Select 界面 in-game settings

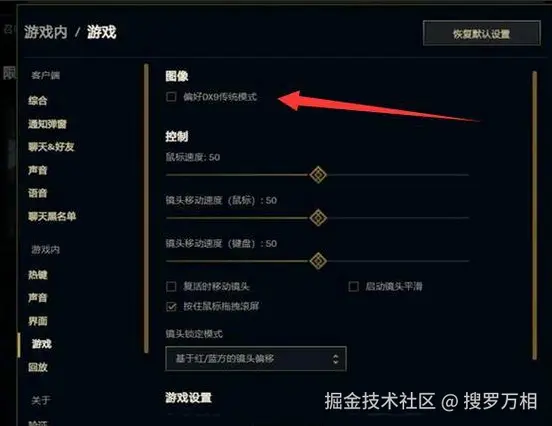coord(38,321)
